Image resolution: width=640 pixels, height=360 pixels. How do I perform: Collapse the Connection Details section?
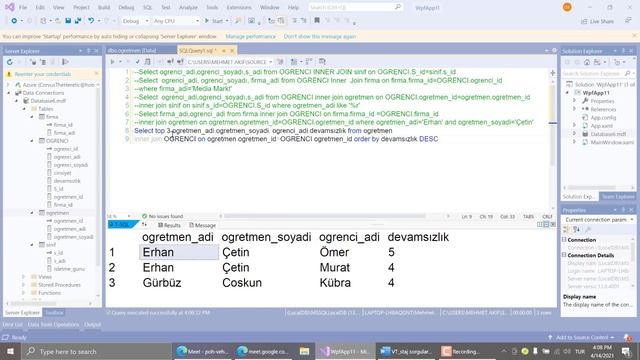564,255
